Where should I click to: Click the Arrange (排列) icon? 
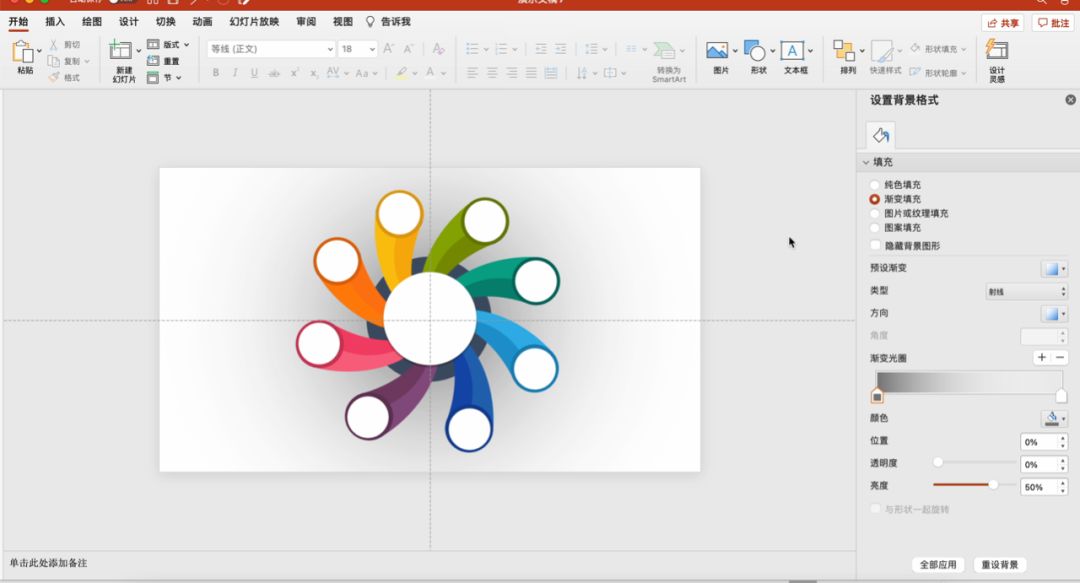pyautogui.click(x=844, y=50)
